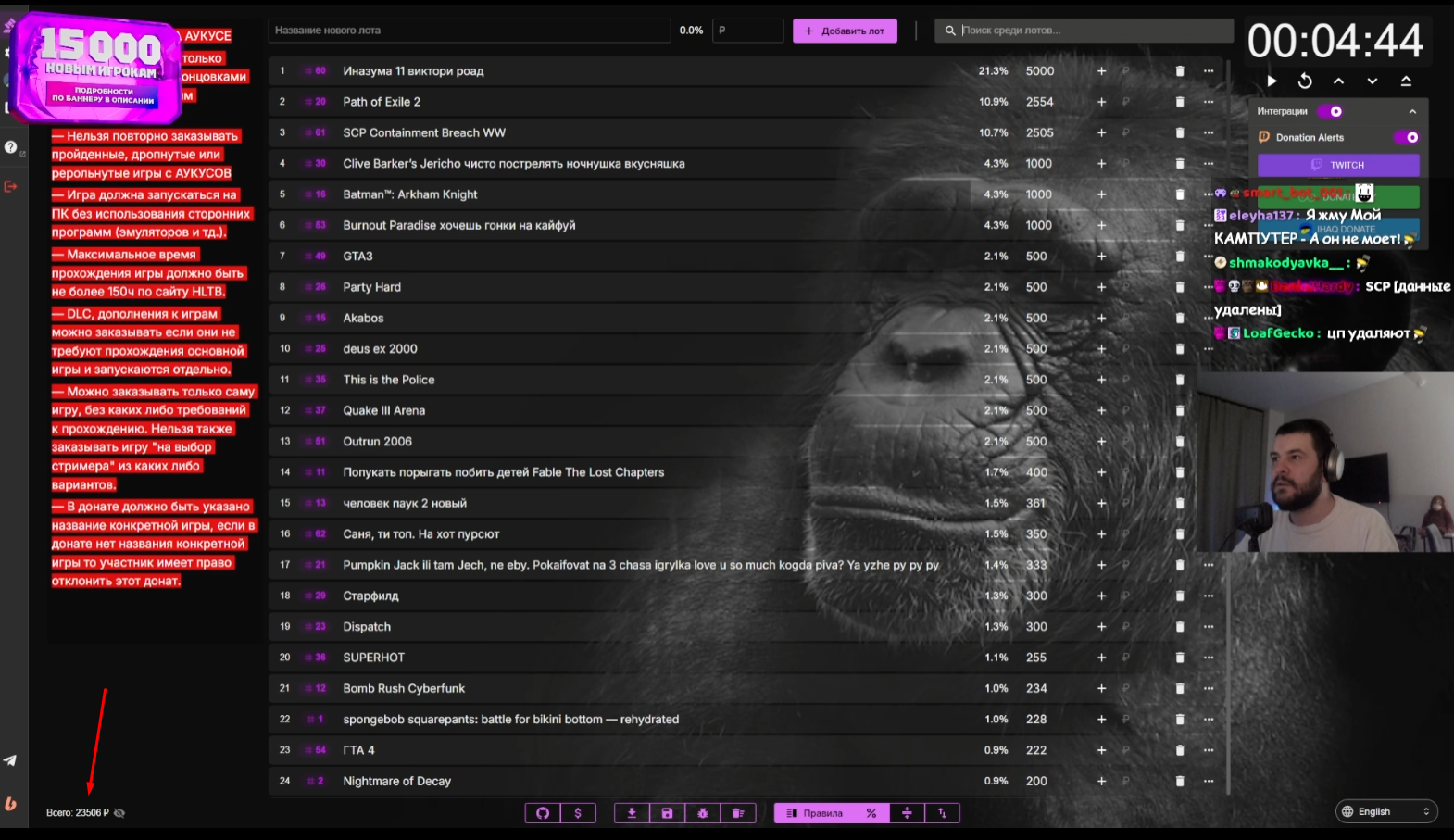Click the plus icon on the SUPERHOT row
The image size is (1454, 840).
click(1102, 658)
